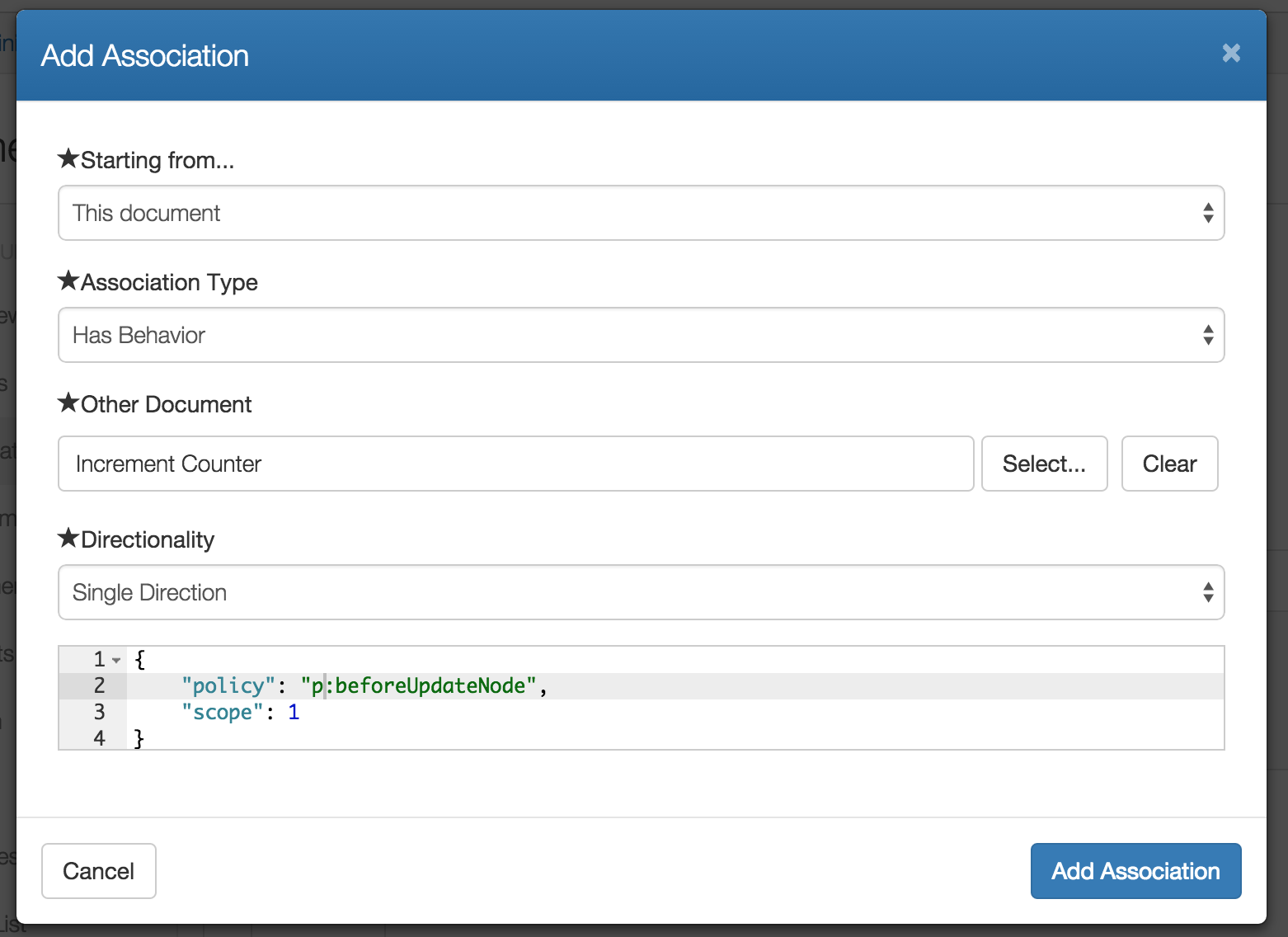This screenshot has height=937, width=1288.
Task: Click the Add Association dialog title
Action: point(145,56)
